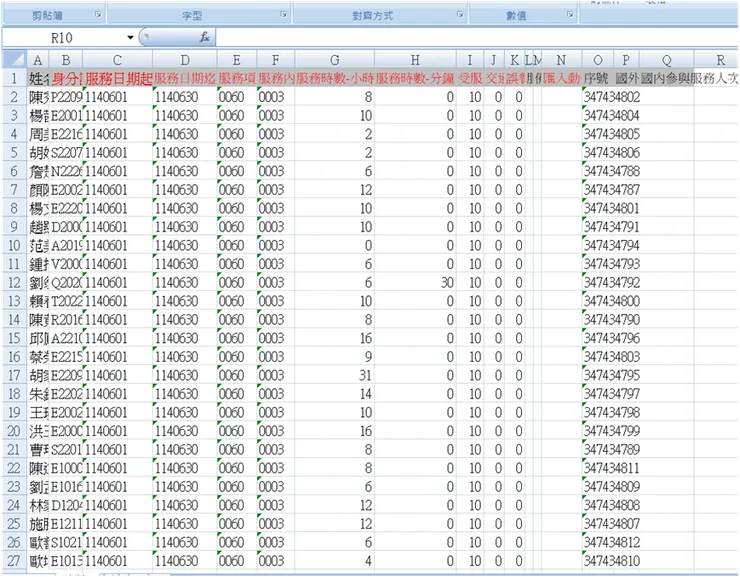Click the 匯入動 header cell in row 1

pyautogui.click(x=561, y=79)
